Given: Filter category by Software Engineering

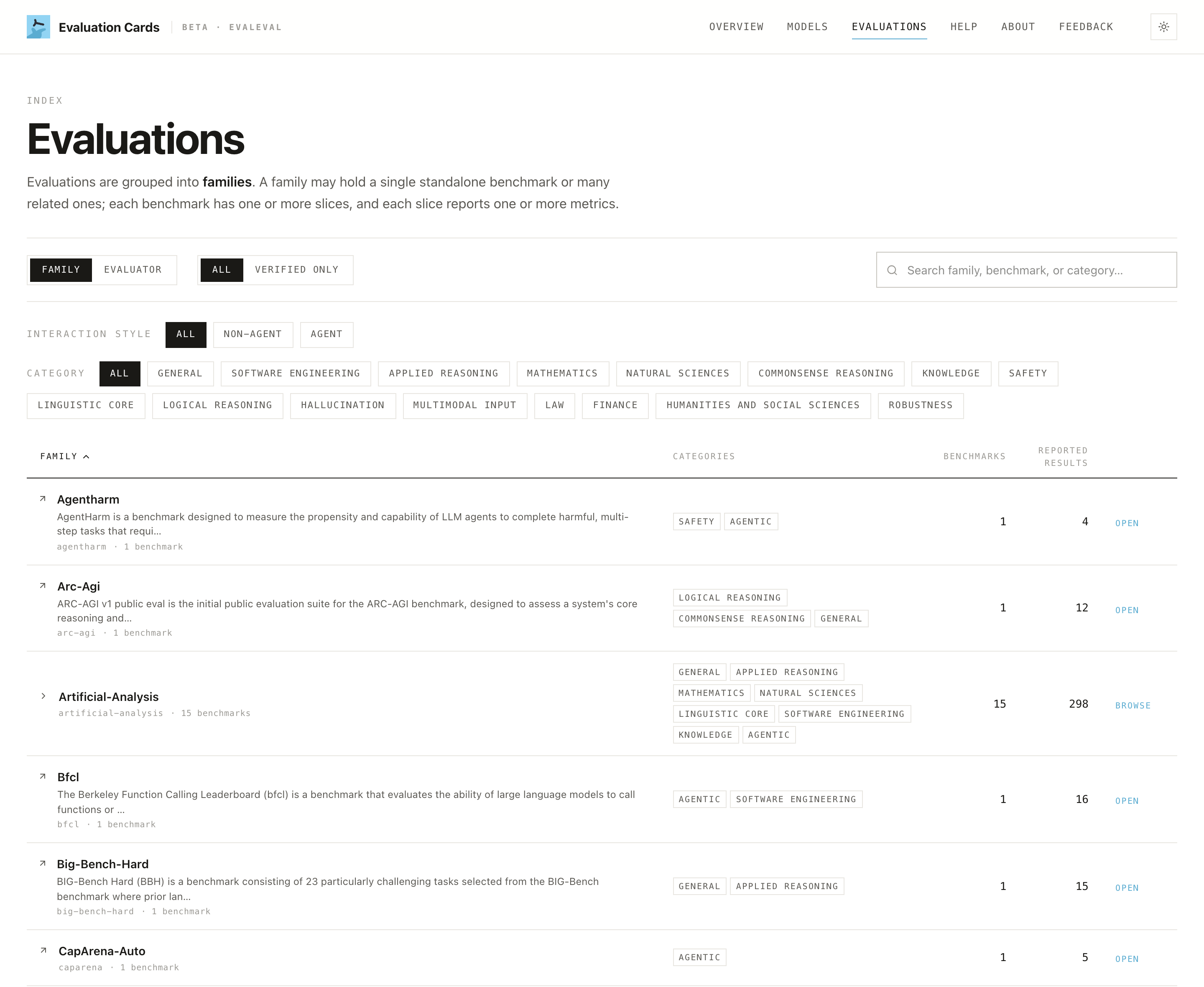Looking at the screenshot, I should coord(296,373).
